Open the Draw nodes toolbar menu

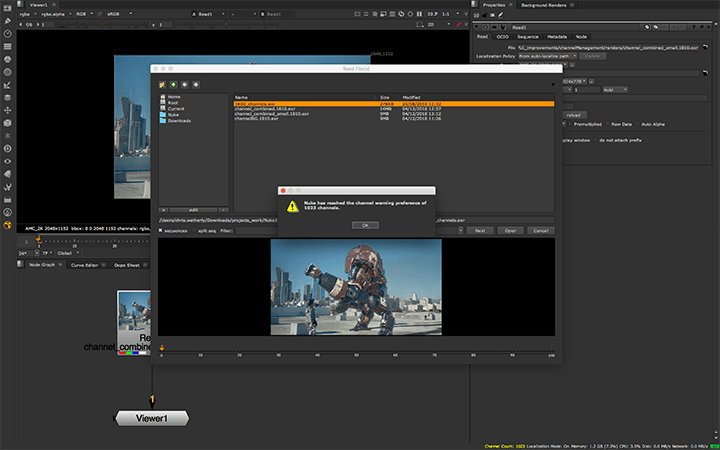click(x=7, y=21)
